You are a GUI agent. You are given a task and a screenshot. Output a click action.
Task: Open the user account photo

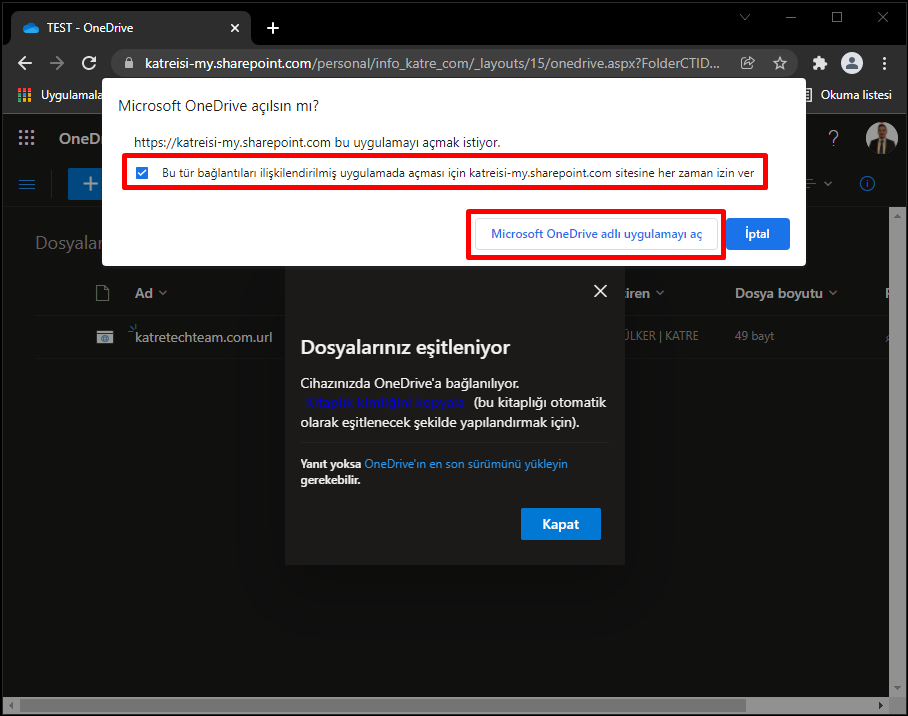[881, 138]
